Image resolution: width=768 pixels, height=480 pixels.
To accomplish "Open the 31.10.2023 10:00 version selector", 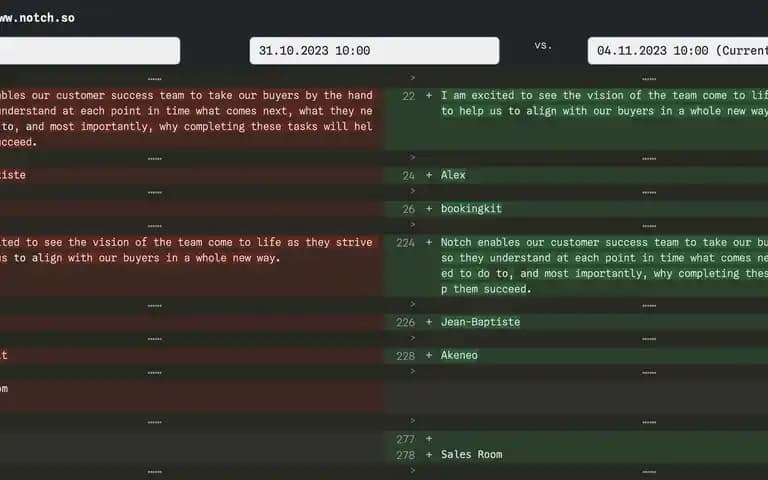I will [374, 50].
